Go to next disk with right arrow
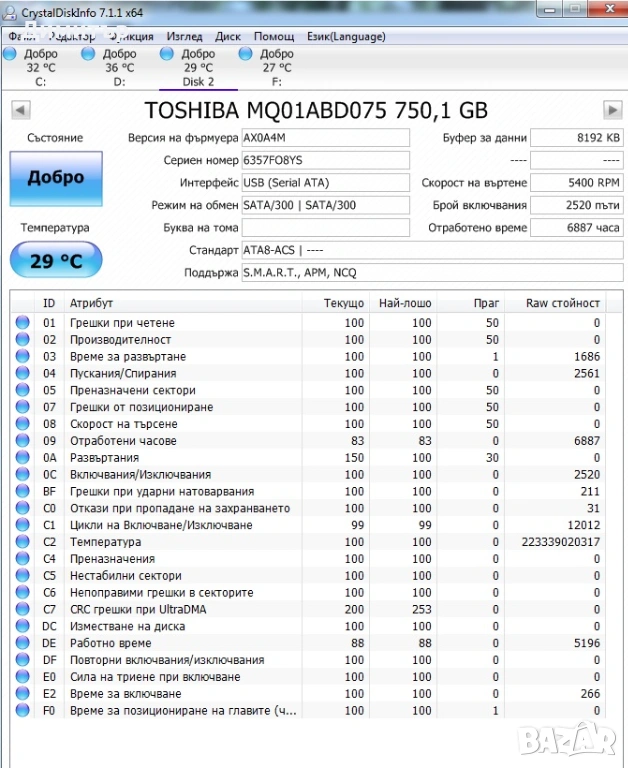 coord(612,110)
